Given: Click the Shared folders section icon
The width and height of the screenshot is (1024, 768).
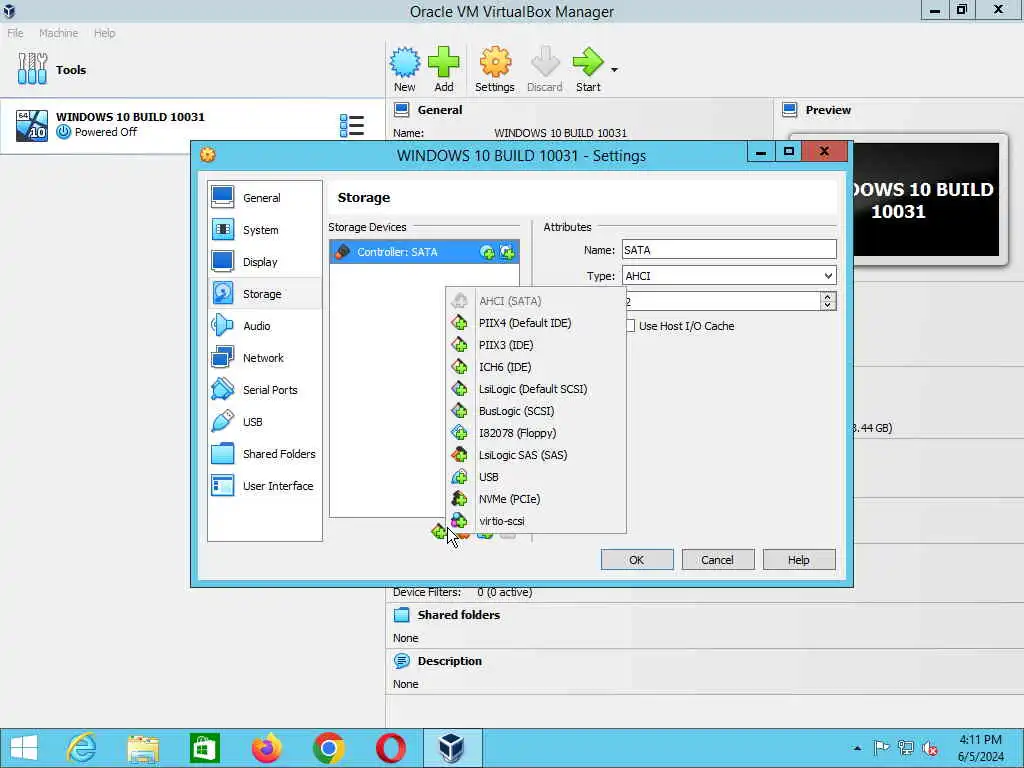Looking at the screenshot, I should pyautogui.click(x=402, y=615).
